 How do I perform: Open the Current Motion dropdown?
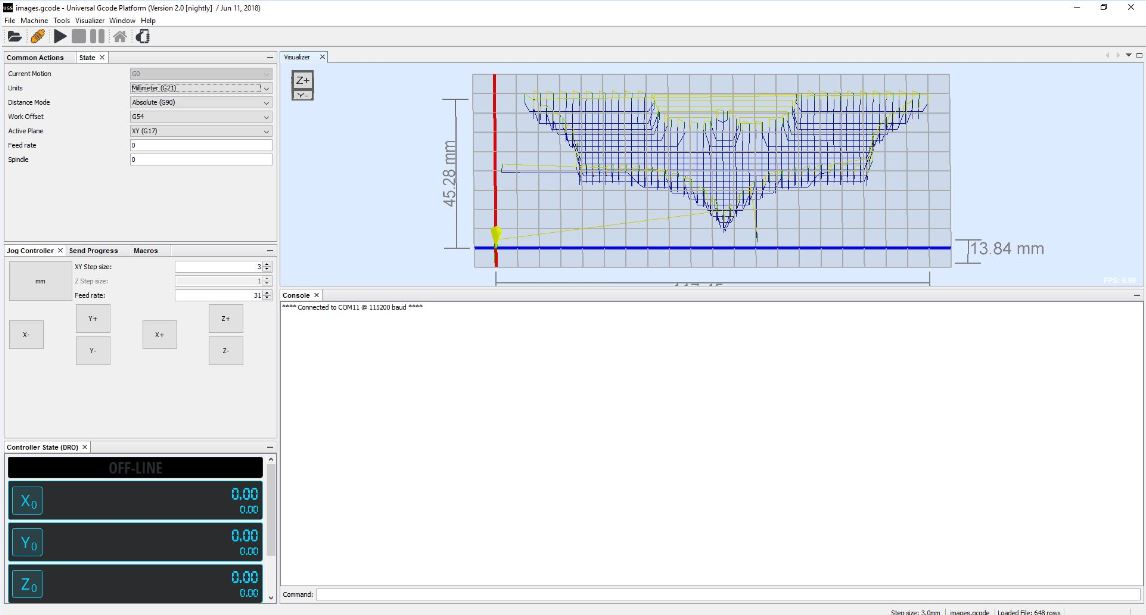201,73
